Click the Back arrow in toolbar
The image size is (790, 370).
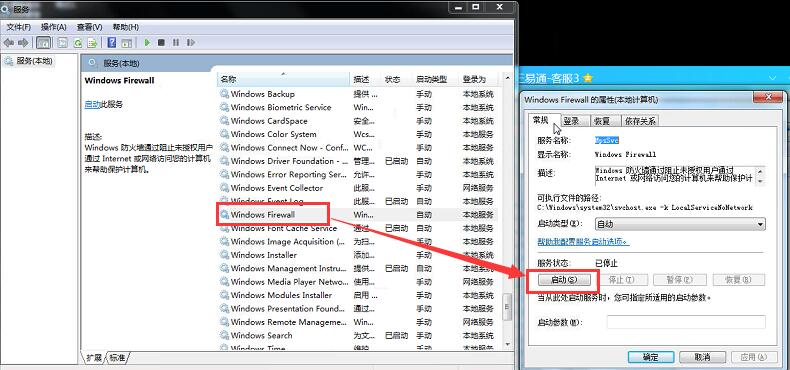pos(9,43)
